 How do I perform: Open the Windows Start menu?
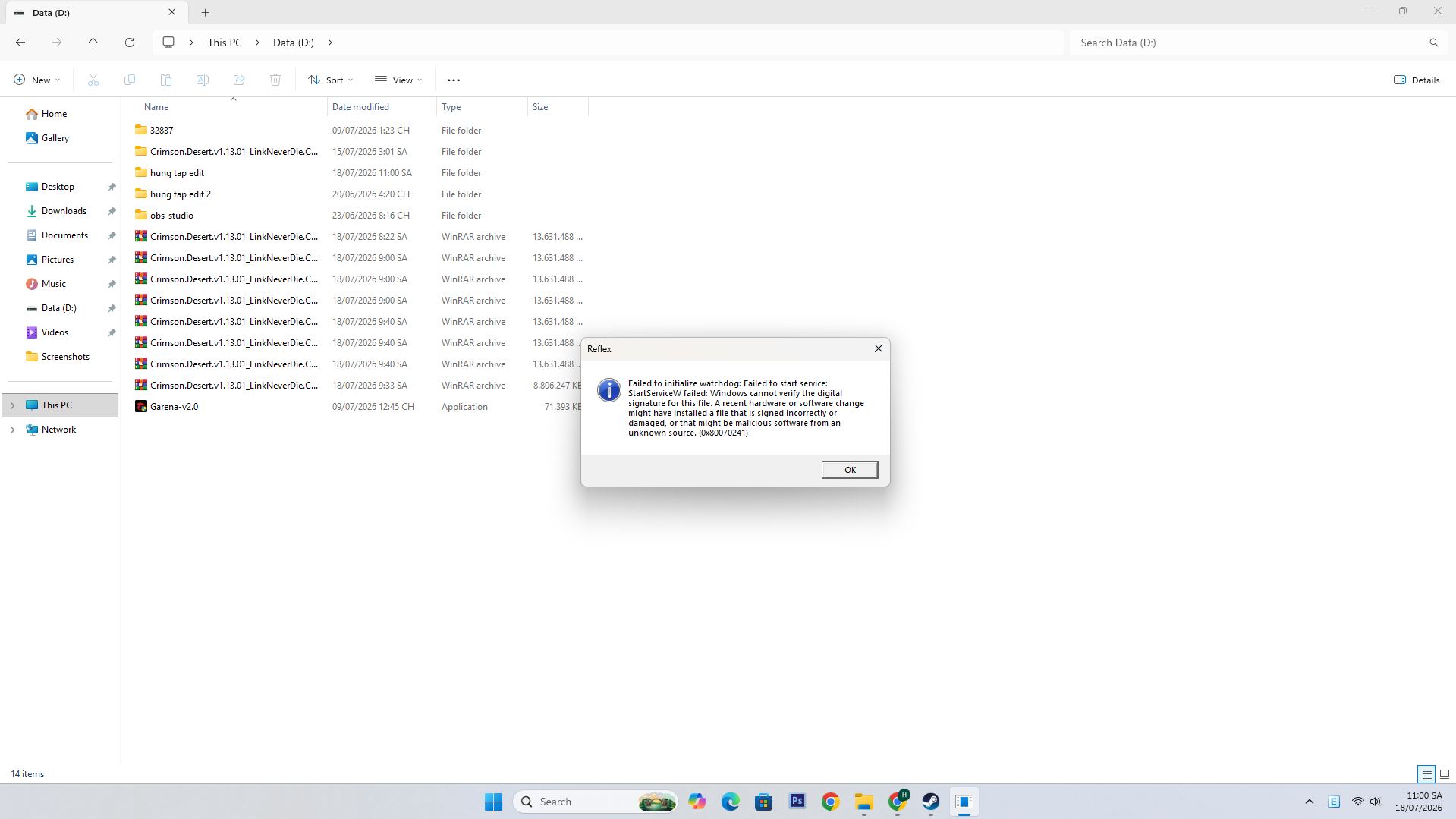point(493,802)
